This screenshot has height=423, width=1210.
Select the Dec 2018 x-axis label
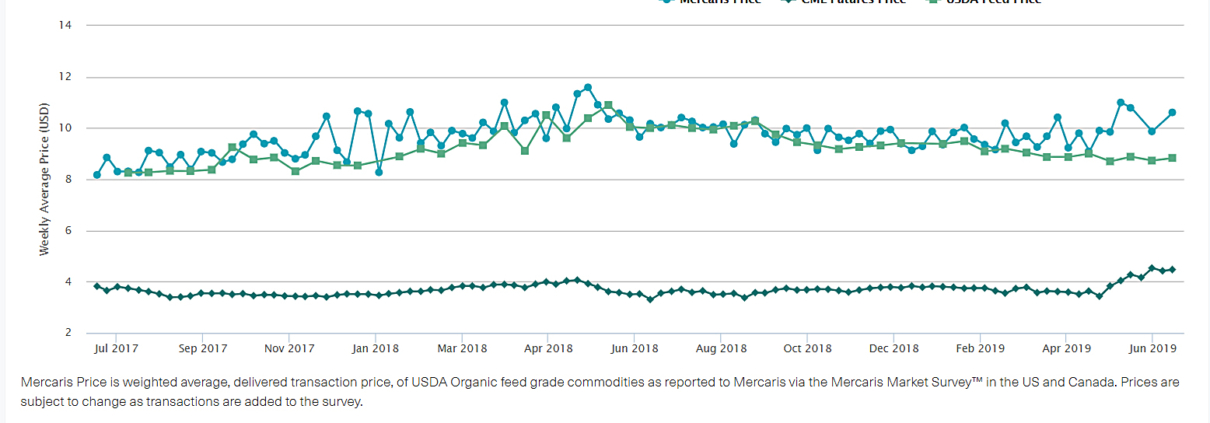pyautogui.click(x=893, y=349)
